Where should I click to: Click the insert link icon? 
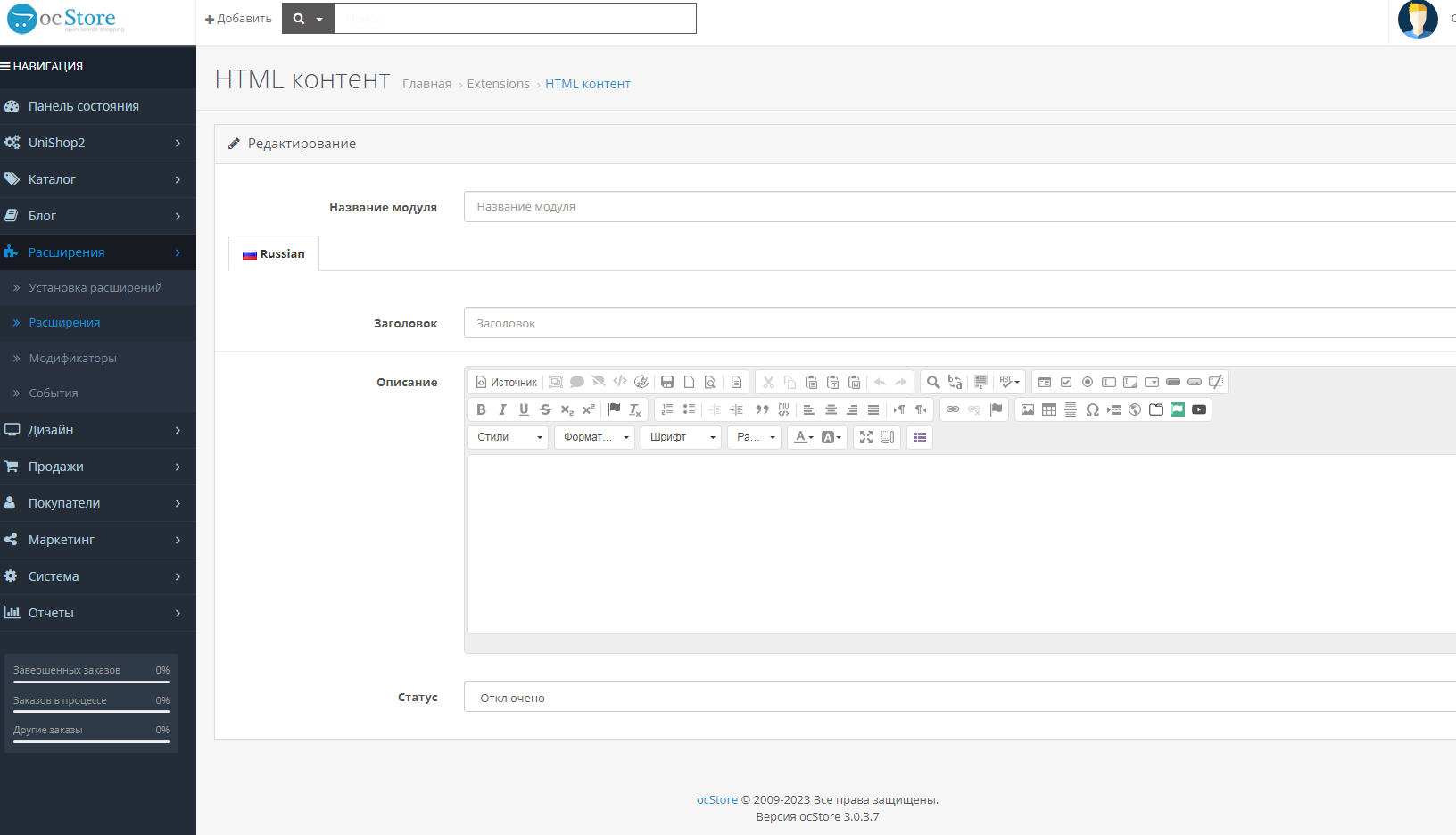[x=953, y=409]
